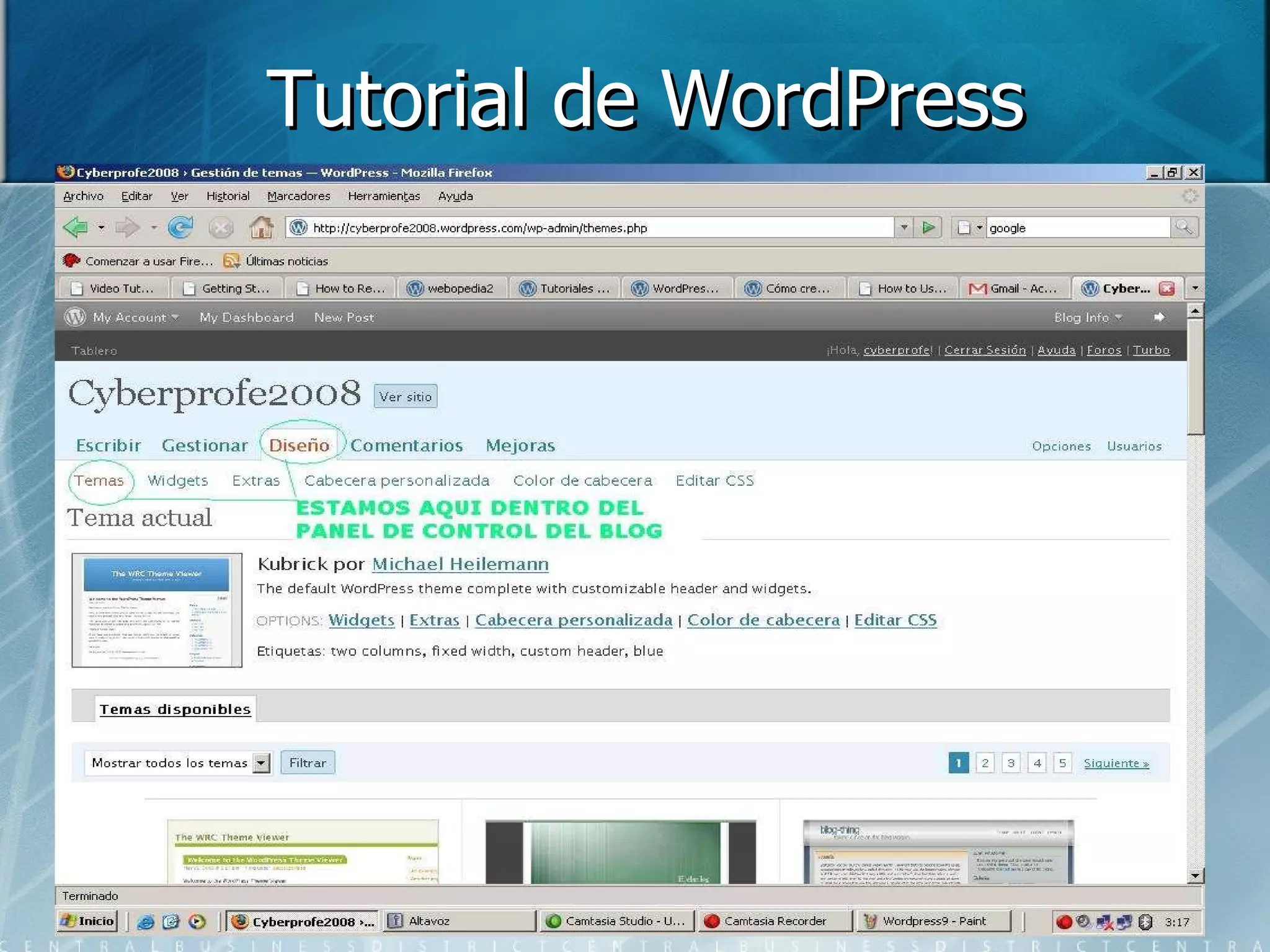Reload the page with the refresh icon
1270x952 pixels.
coord(180,227)
